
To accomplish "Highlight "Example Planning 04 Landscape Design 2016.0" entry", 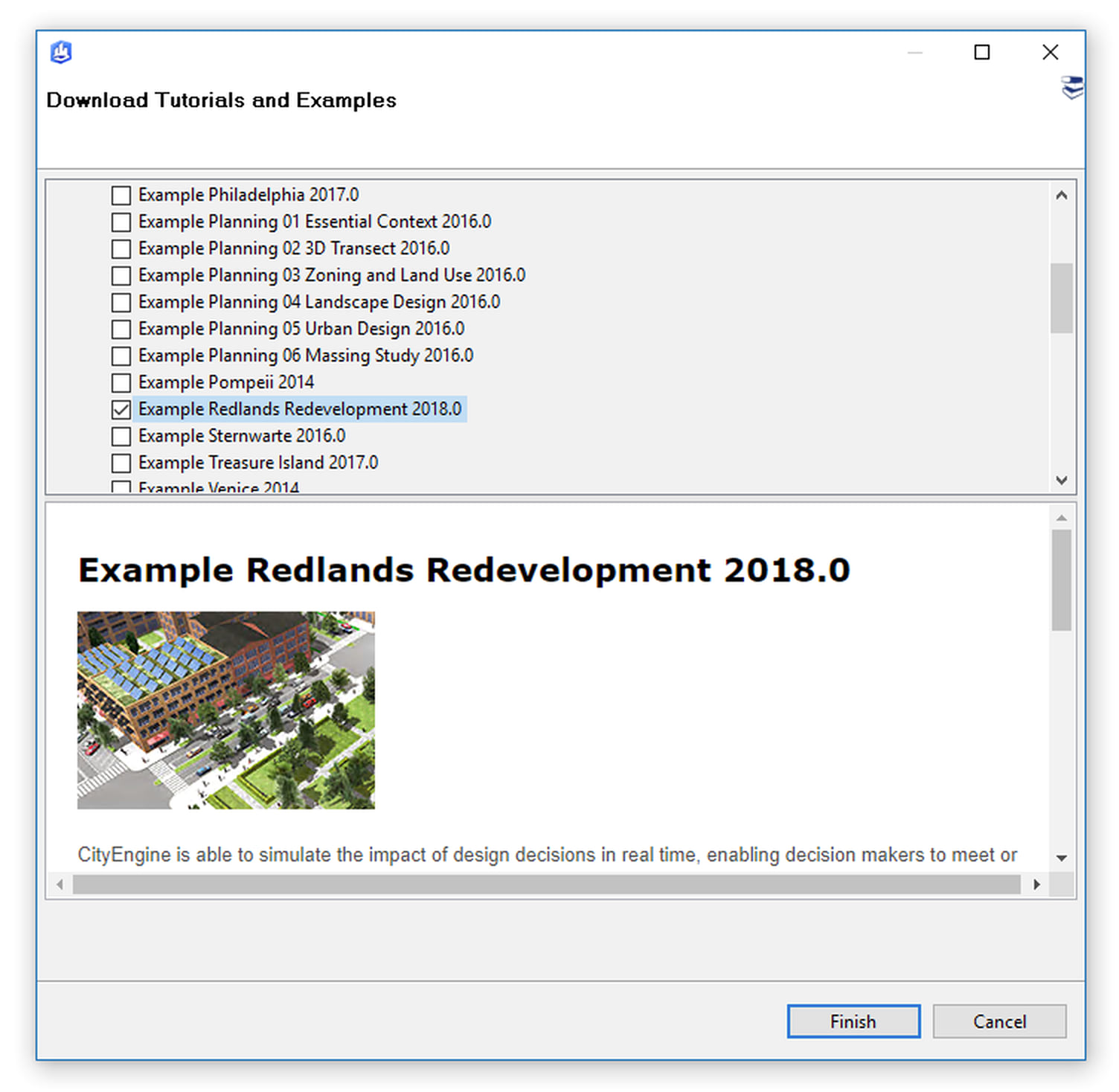I will [319, 302].
